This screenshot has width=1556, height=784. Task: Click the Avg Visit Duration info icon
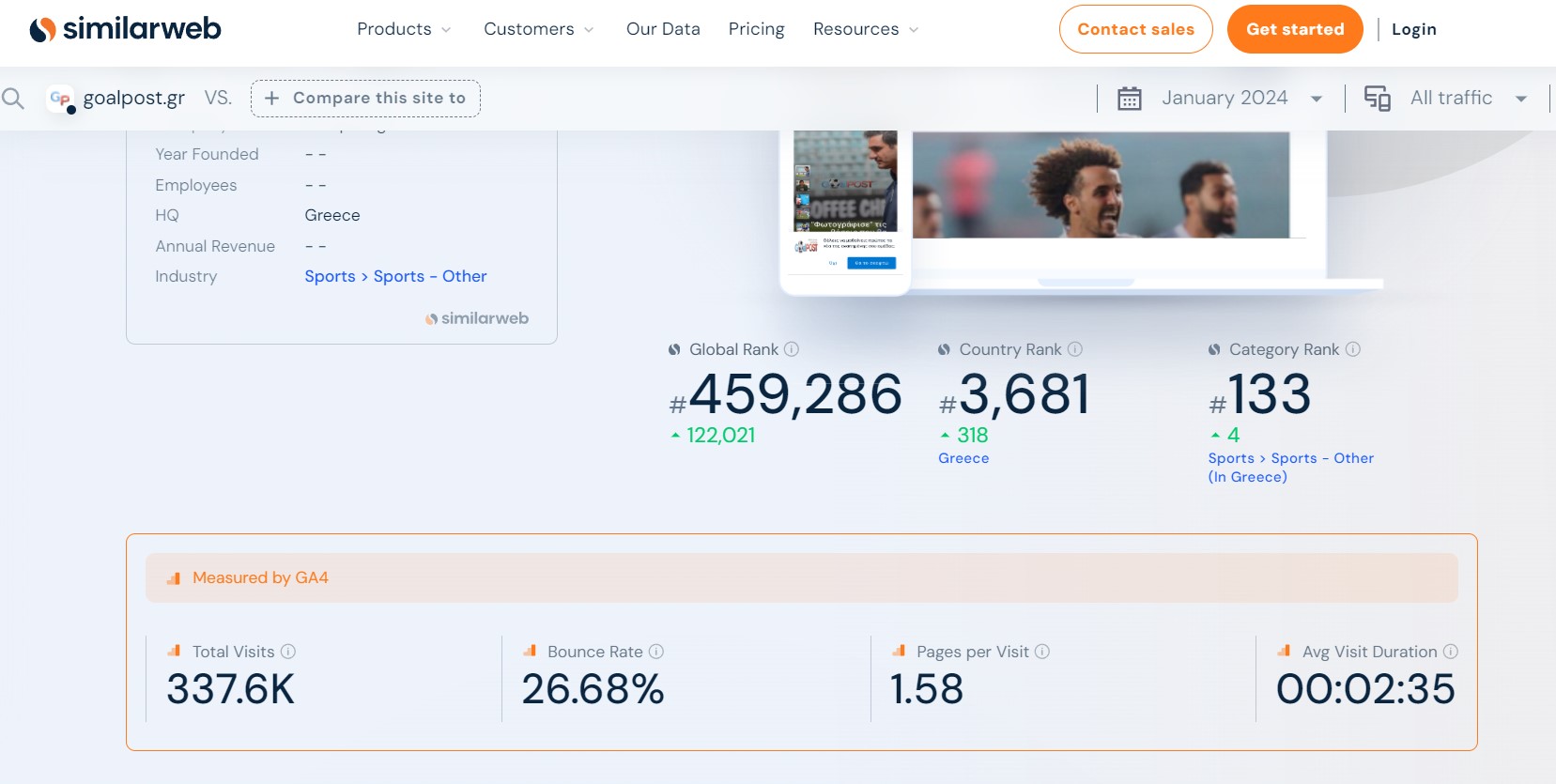pyautogui.click(x=1451, y=652)
